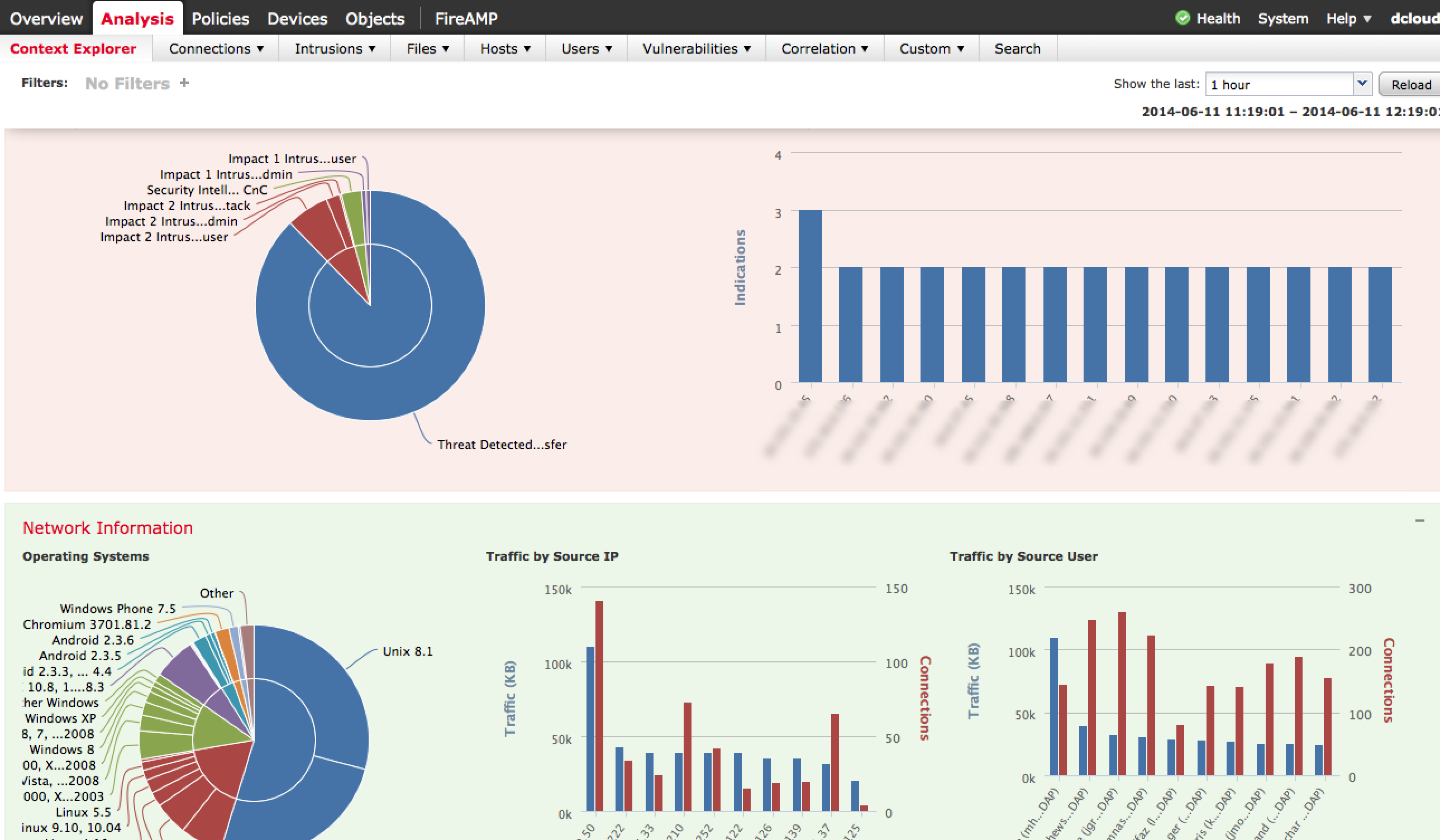1440x840 pixels.
Task: Open the System menu item
Action: tap(1283, 19)
